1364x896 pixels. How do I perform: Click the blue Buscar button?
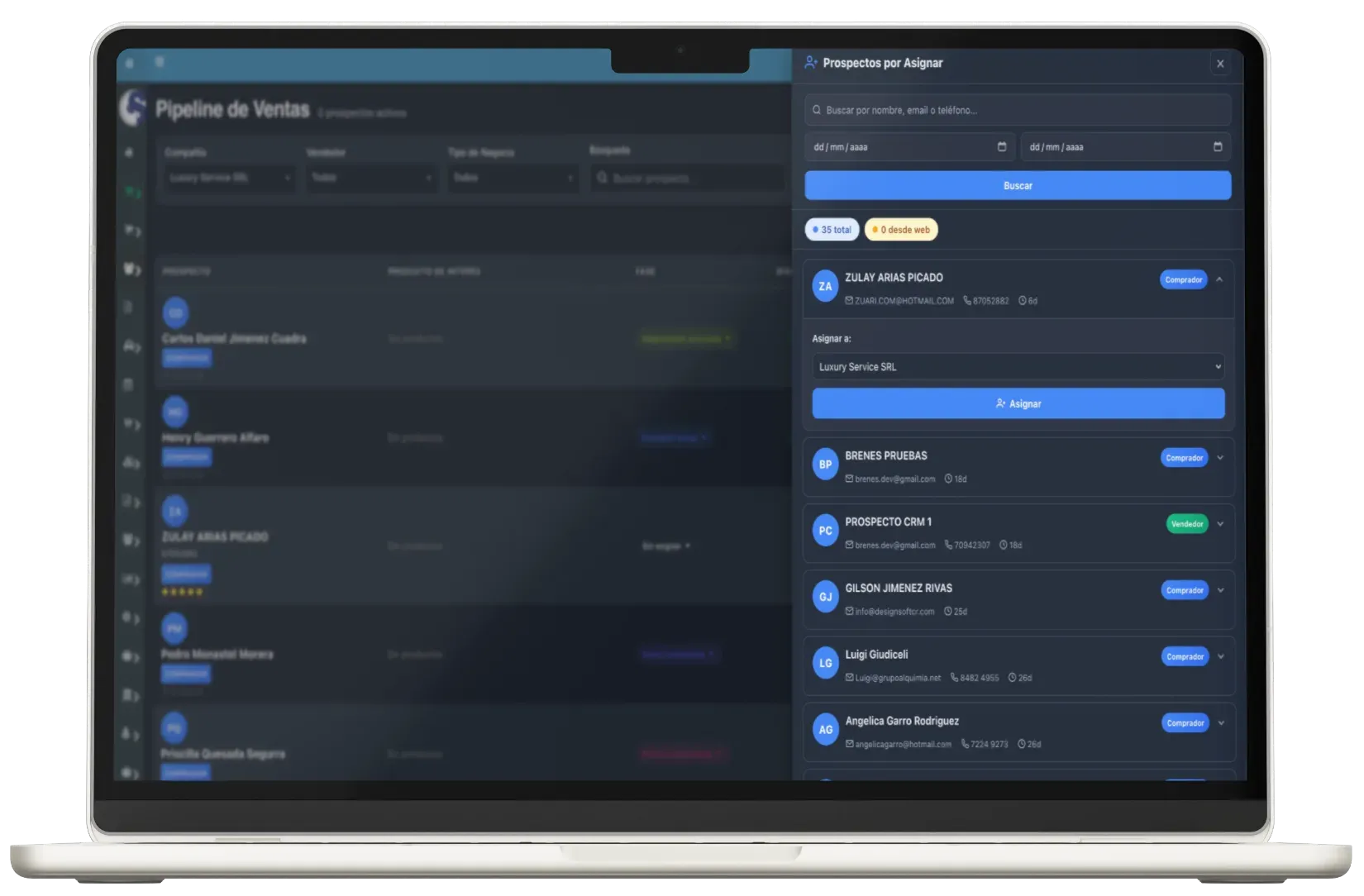click(x=1018, y=186)
